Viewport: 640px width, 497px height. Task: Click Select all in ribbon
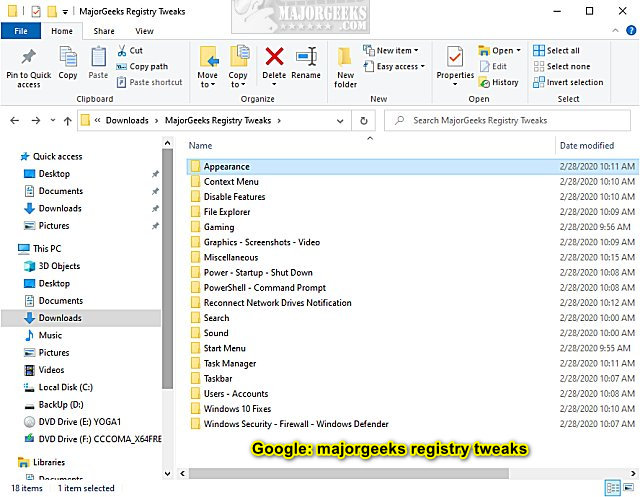point(562,50)
